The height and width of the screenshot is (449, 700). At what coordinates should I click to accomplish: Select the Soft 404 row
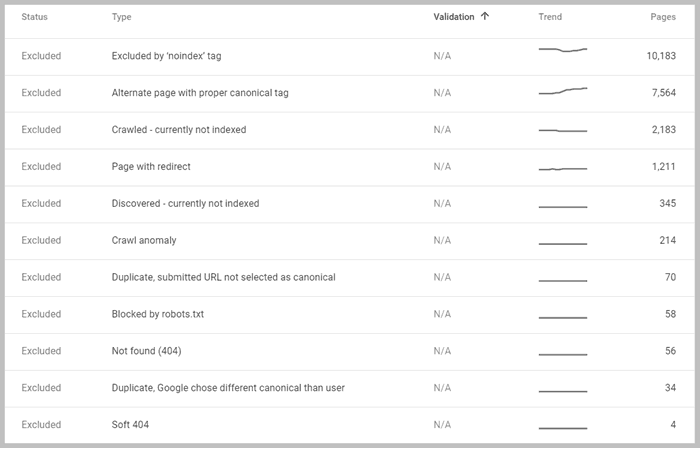(x=350, y=425)
